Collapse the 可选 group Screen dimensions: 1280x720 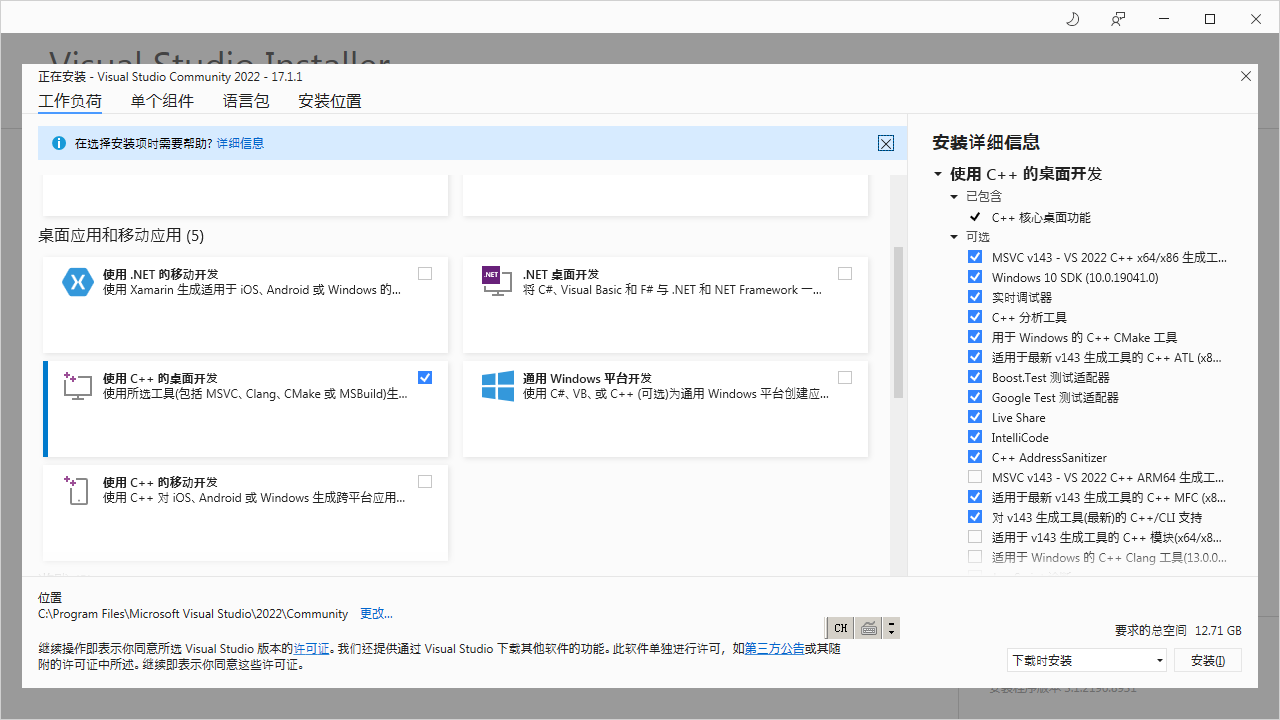(x=954, y=237)
